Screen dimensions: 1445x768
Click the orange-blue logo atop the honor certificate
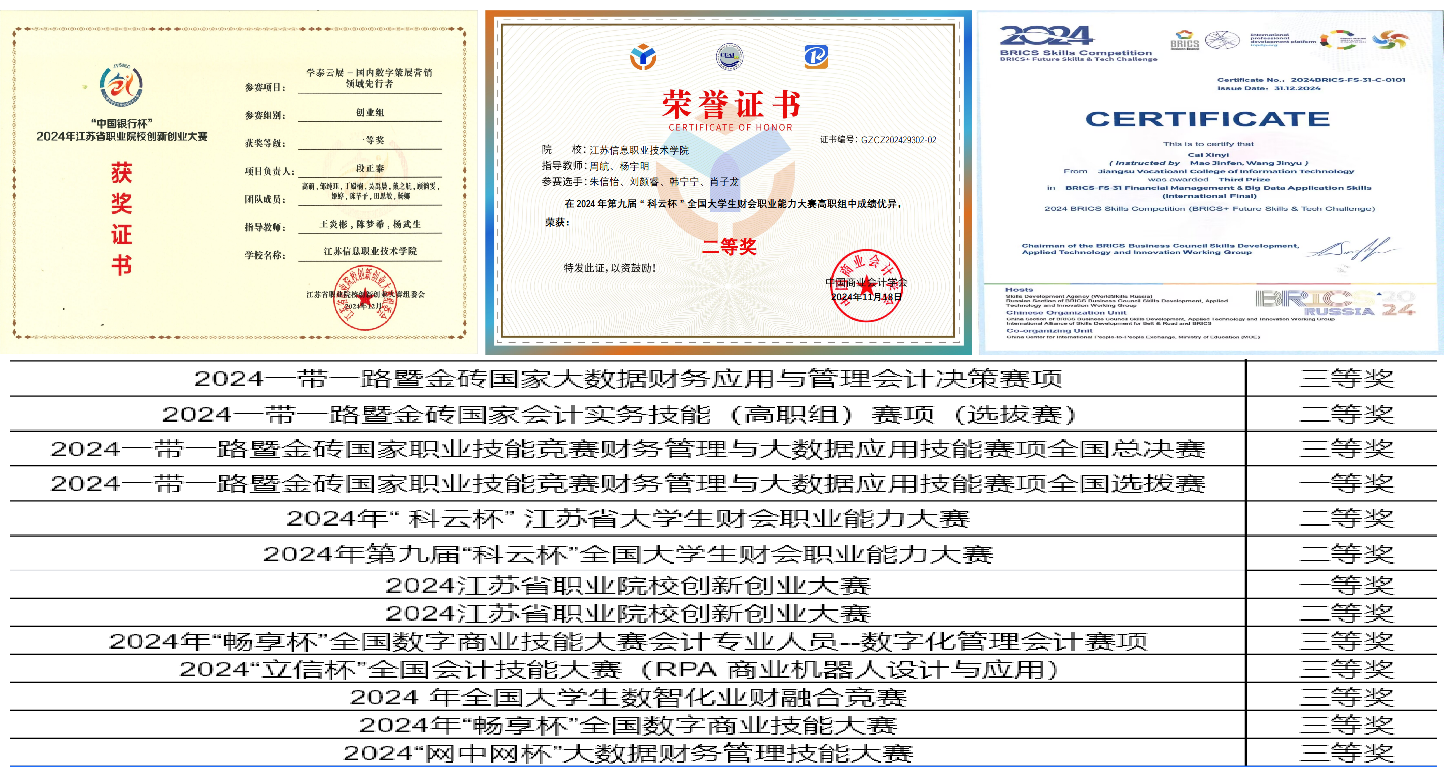[x=643, y=58]
